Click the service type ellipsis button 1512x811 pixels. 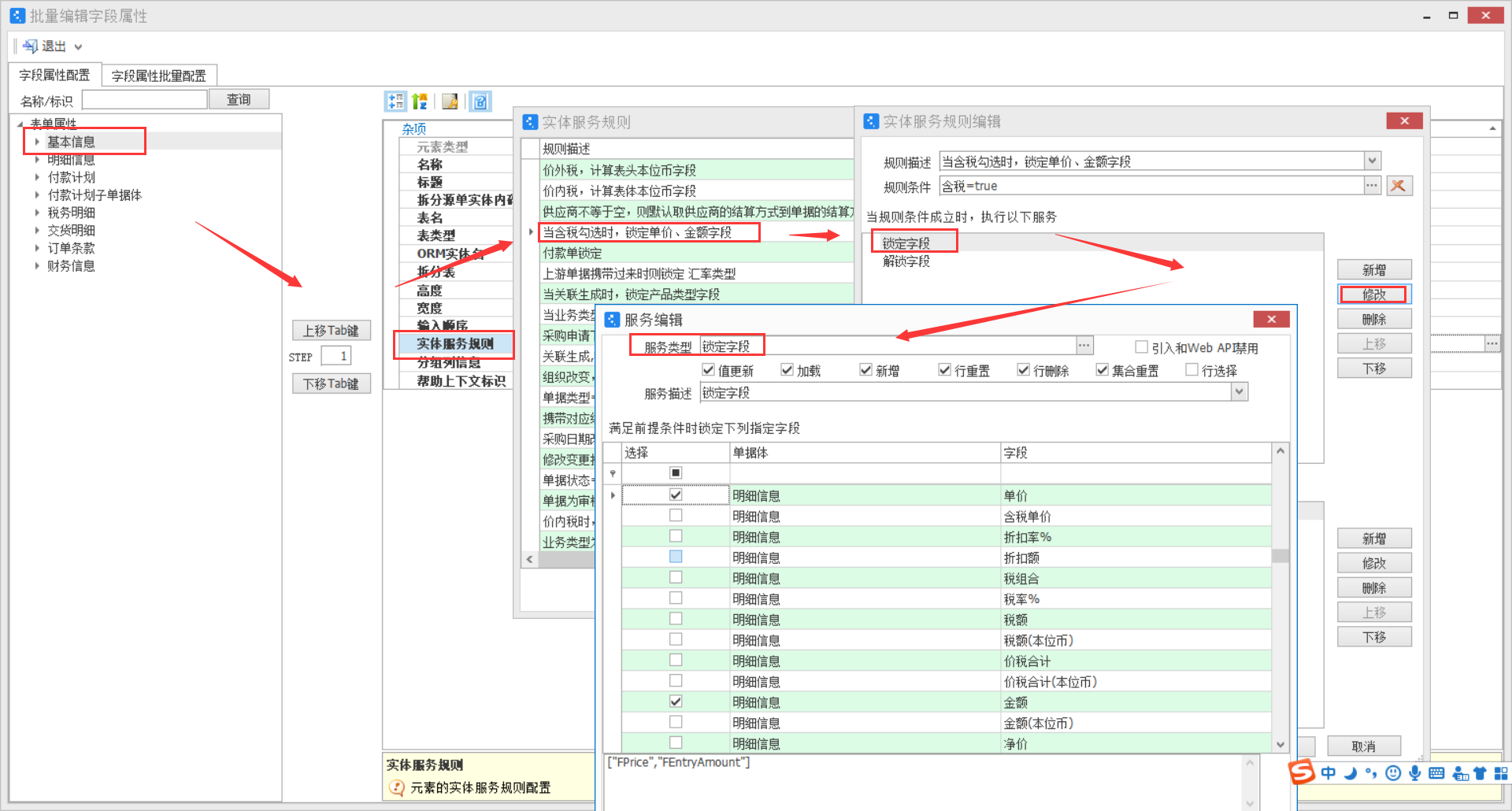click(x=1084, y=346)
